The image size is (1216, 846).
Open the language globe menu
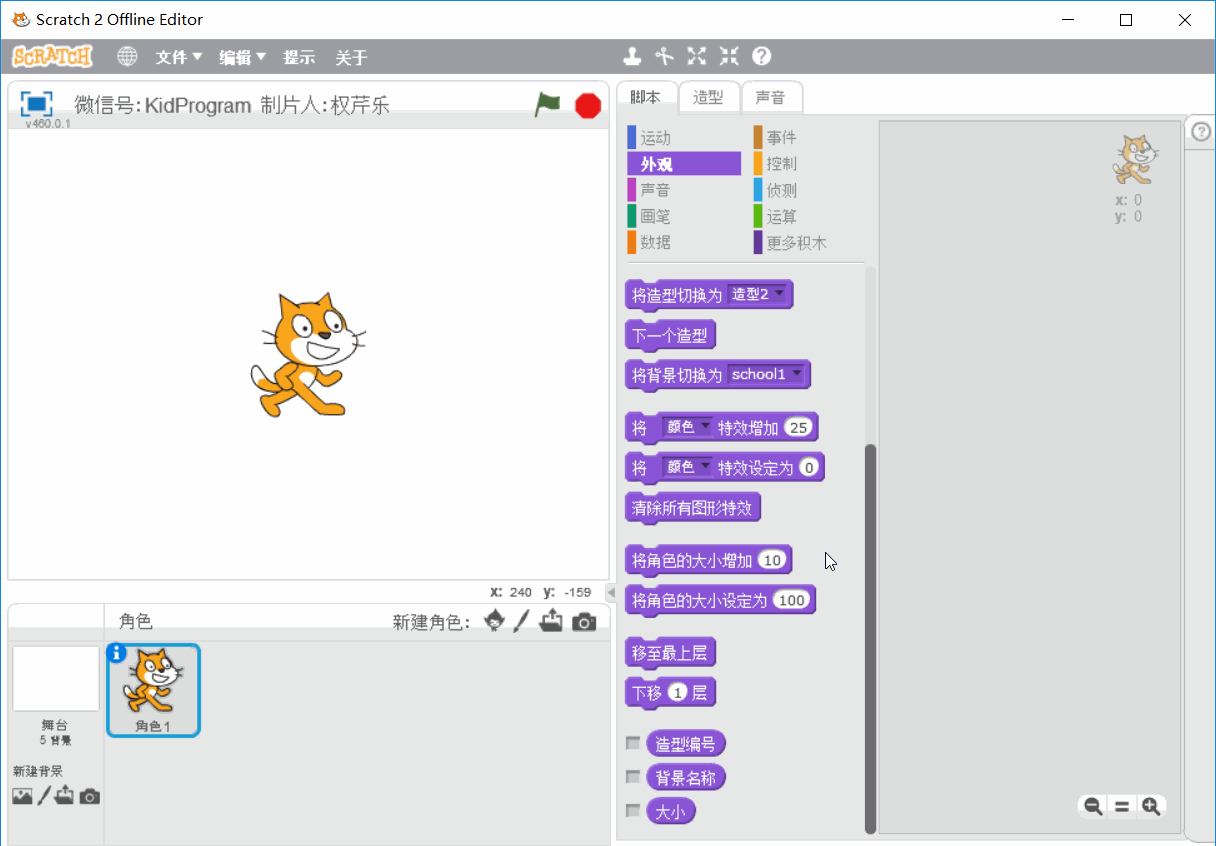tap(127, 57)
